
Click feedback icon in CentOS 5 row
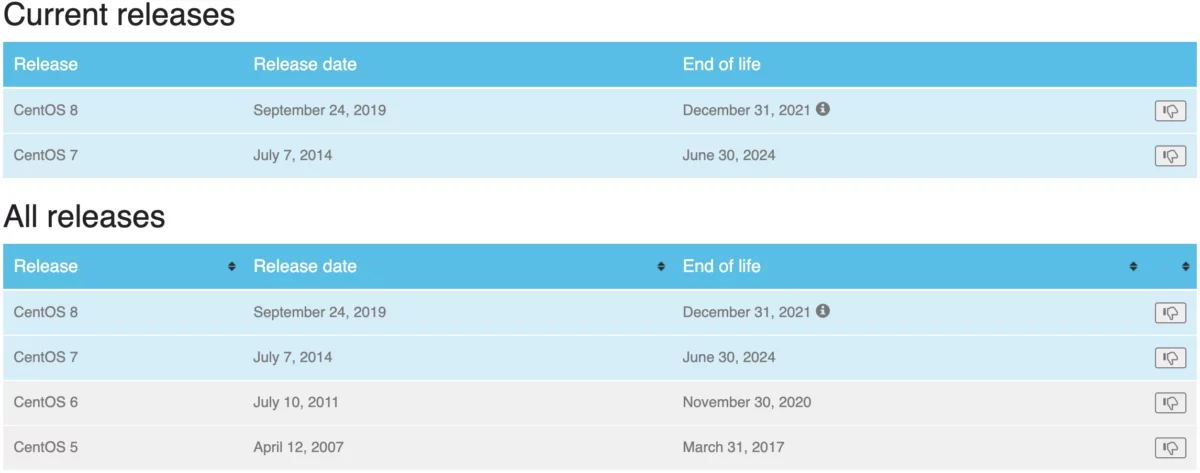(1170, 448)
